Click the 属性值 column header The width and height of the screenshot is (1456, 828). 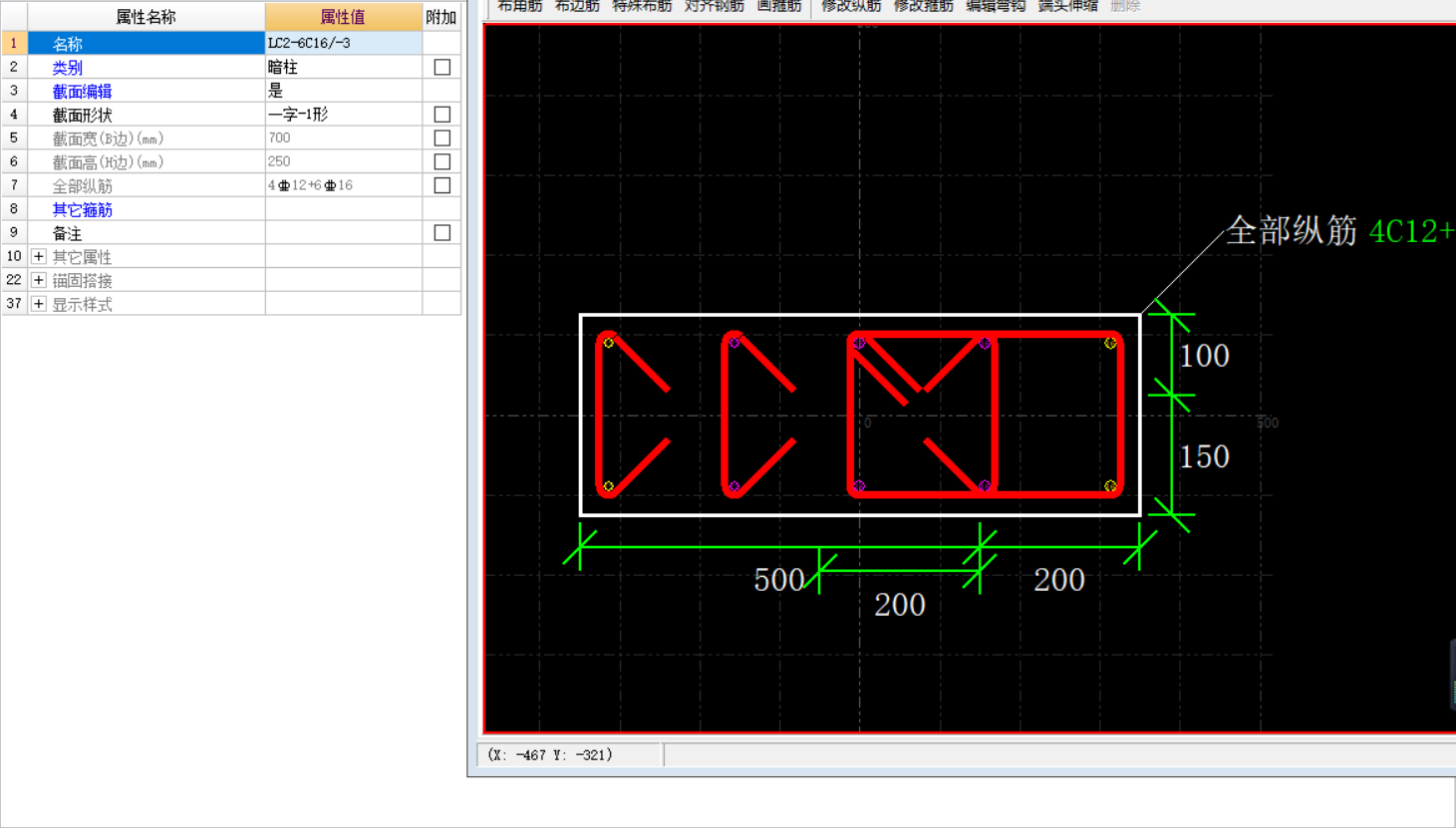pyautogui.click(x=344, y=17)
